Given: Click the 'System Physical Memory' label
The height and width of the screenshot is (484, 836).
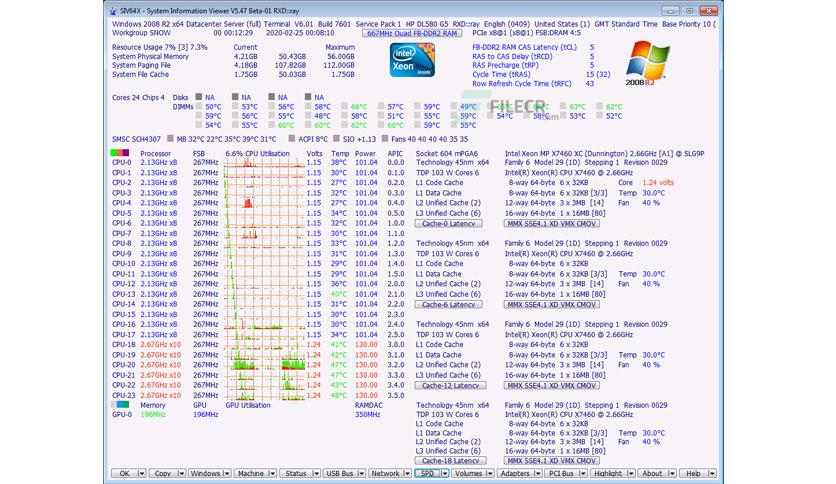Looking at the screenshot, I should (150, 57).
